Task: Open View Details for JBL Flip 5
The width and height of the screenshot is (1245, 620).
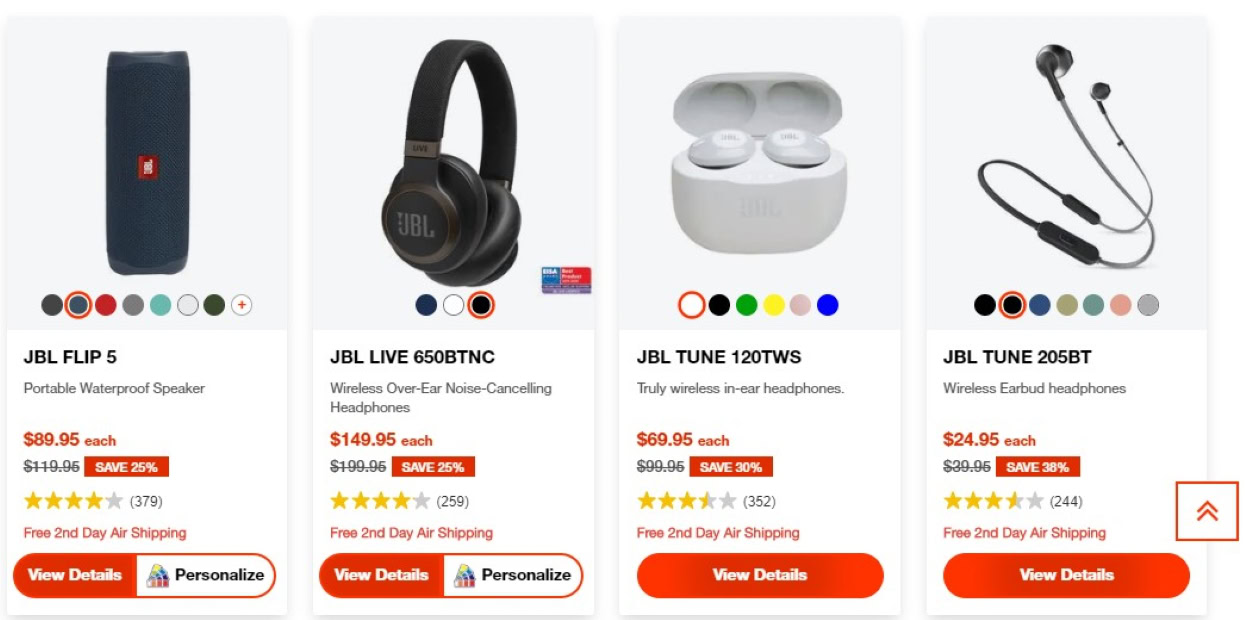Action: [75, 575]
